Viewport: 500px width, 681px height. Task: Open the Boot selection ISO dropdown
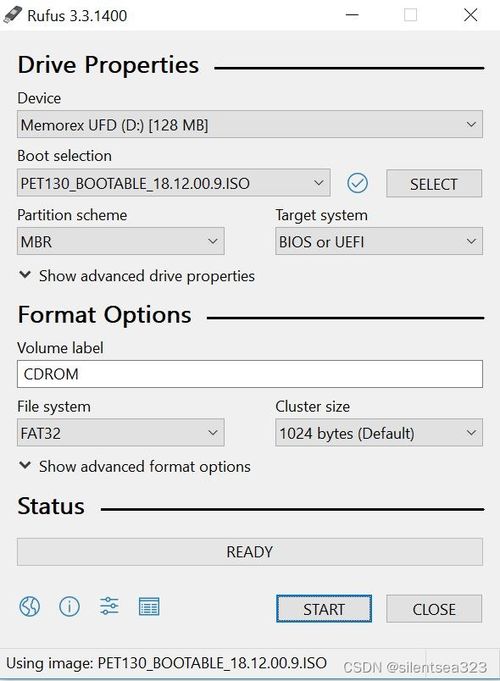point(174,183)
